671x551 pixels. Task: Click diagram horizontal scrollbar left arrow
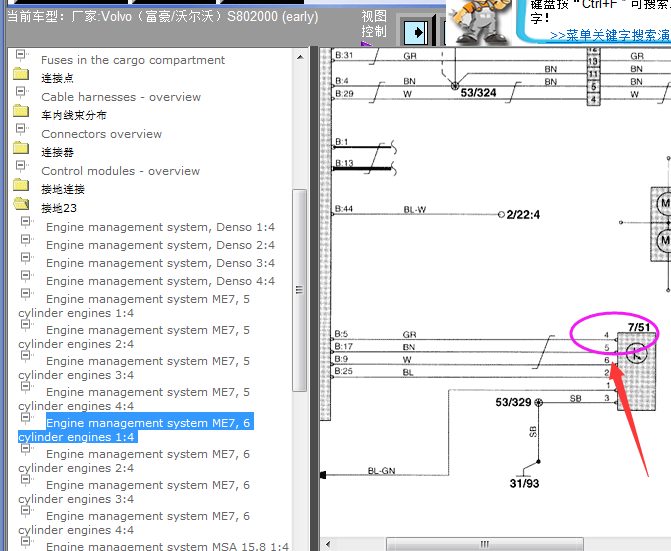pos(328,544)
